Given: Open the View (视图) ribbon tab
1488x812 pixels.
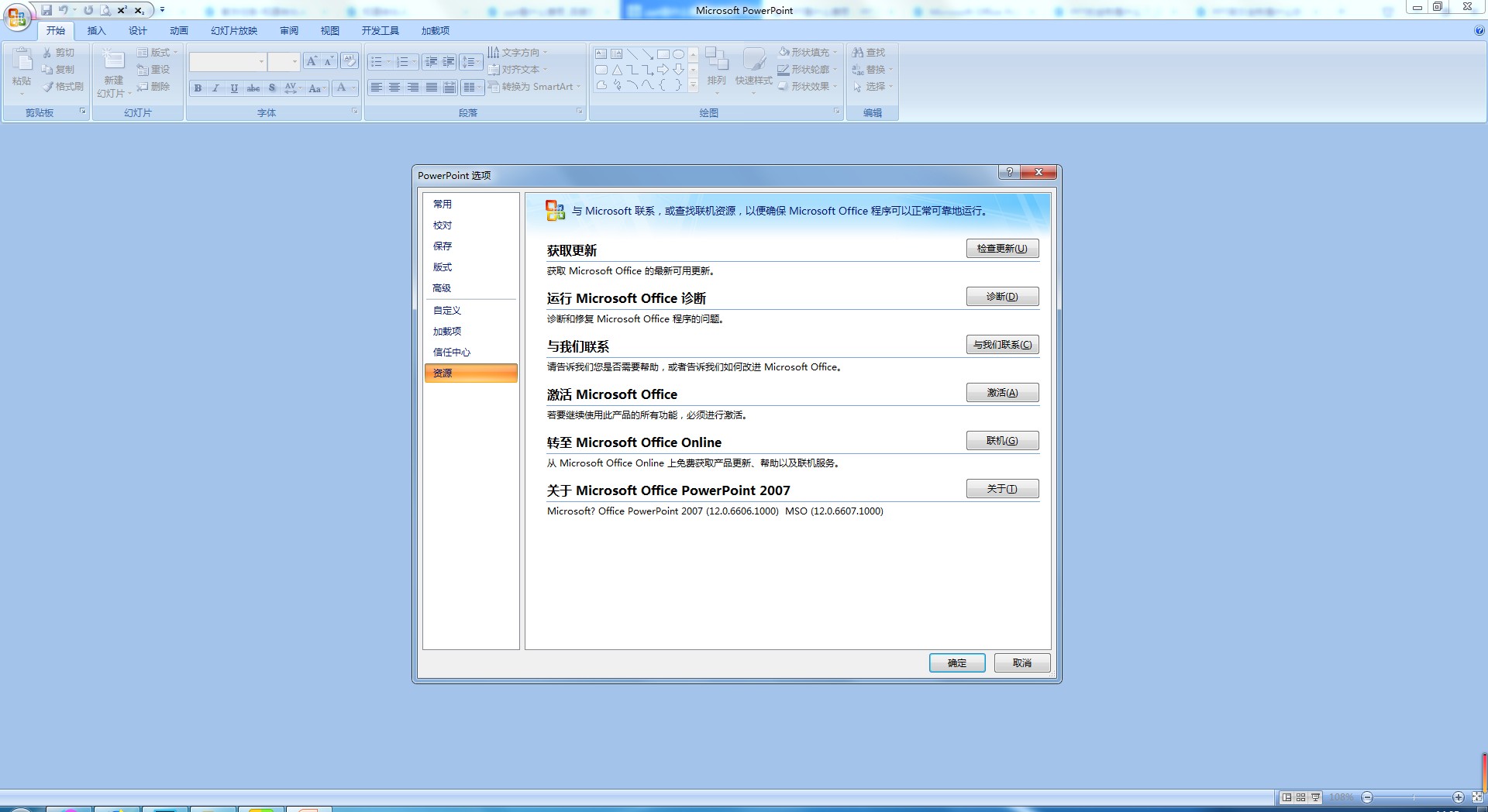Looking at the screenshot, I should pos(330,31).
